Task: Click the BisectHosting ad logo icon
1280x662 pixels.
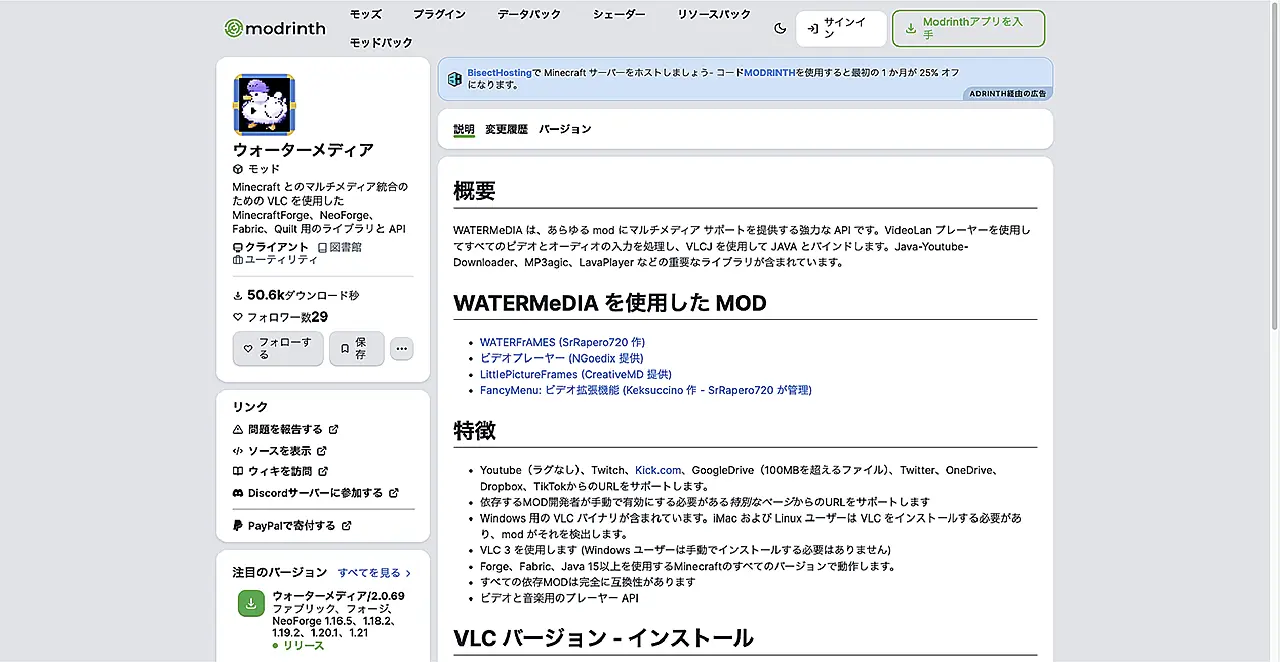Action: click(455, 78)
